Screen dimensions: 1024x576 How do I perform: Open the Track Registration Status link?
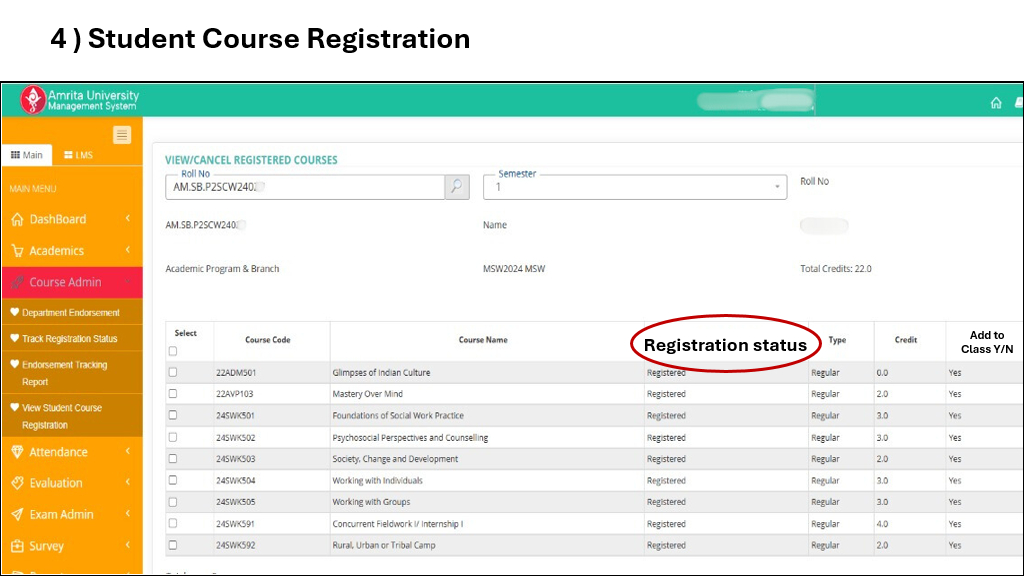click(69, 339)
